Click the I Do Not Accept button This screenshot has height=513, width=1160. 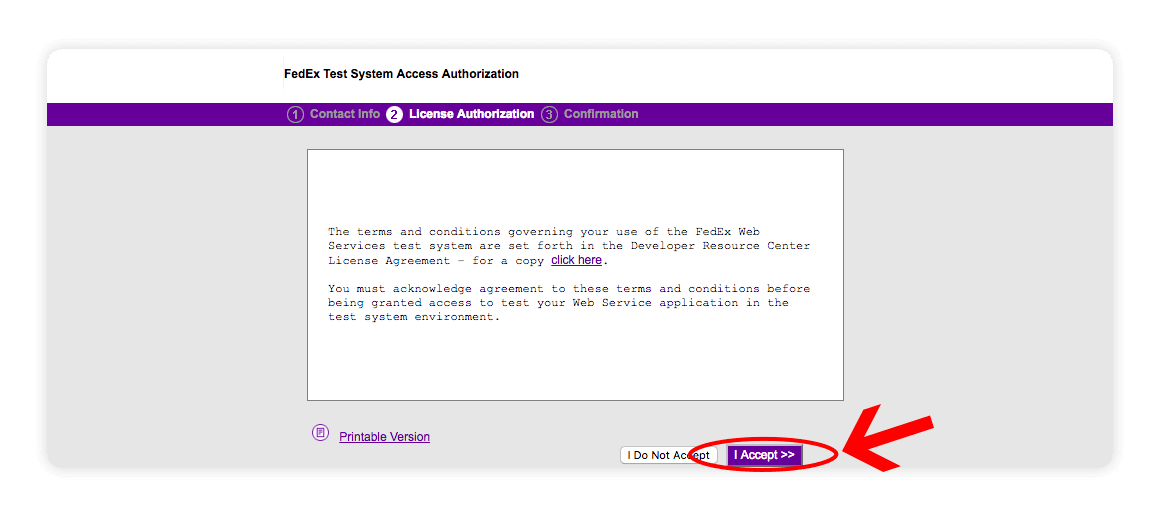point(669,455)
